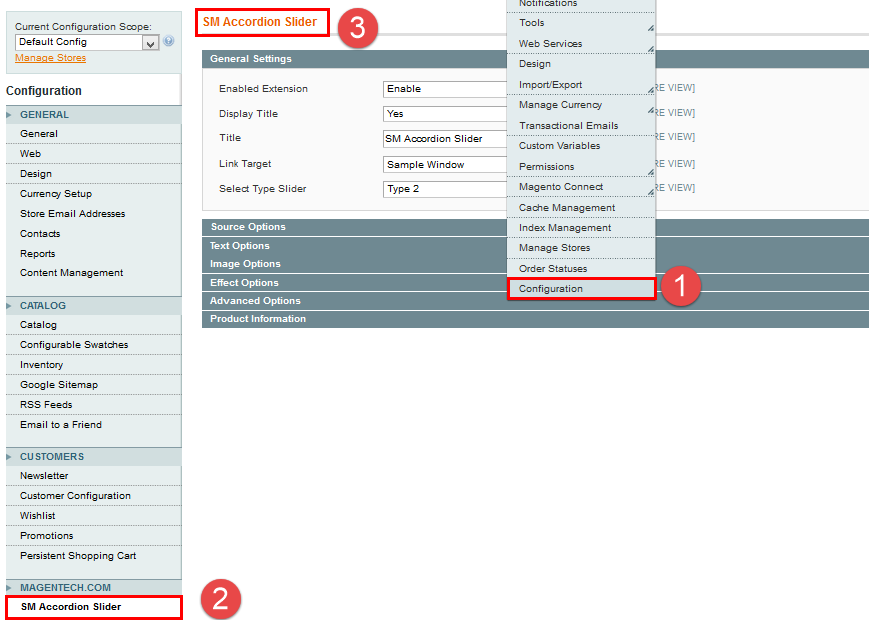Open the Link Target dropdown
The image size is (869, 620).
click(x=444, y=165)
